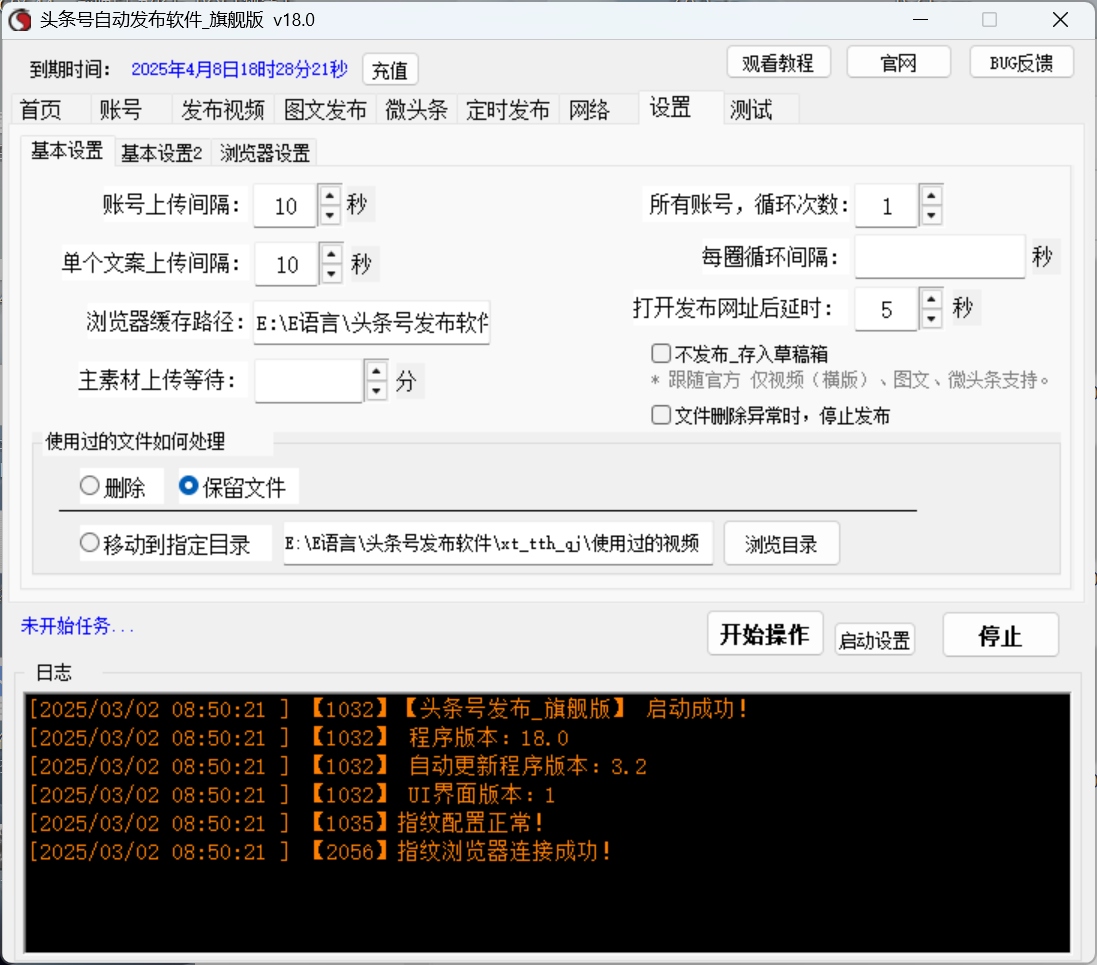The width and height of the screenshot is (1097, 965).
Task: Click the 打开发布网址后延时 value field
Action: coord(886,309)
